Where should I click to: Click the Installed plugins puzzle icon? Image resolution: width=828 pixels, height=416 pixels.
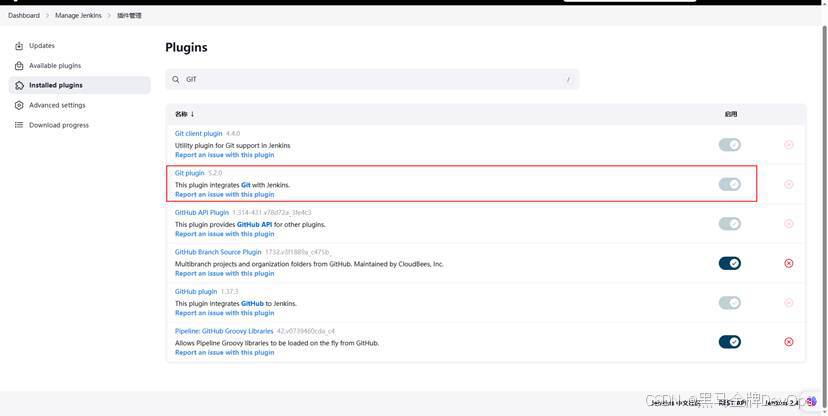click(x=19, y=86)
